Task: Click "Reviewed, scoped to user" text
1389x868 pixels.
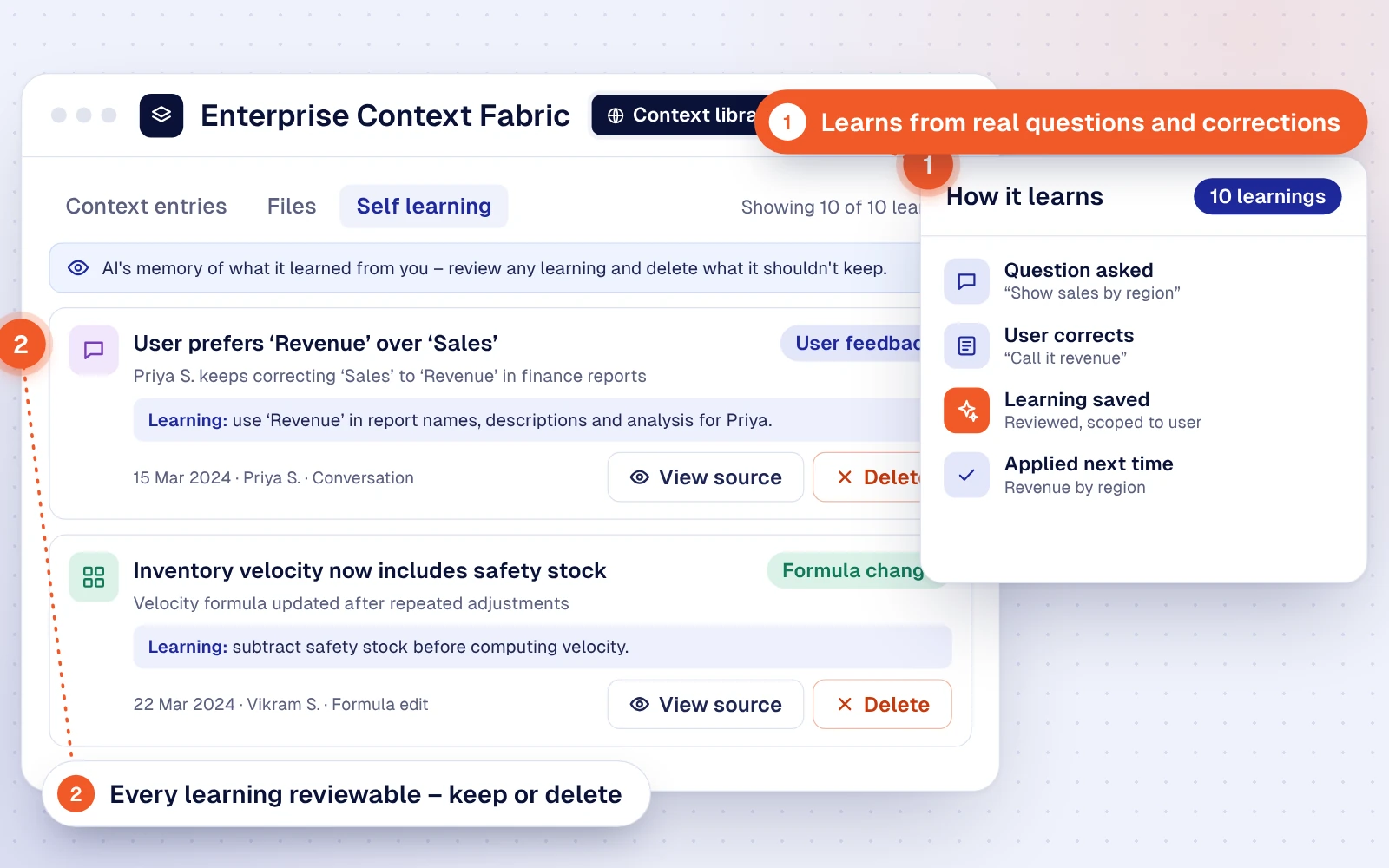Action: pos(1103,423)
